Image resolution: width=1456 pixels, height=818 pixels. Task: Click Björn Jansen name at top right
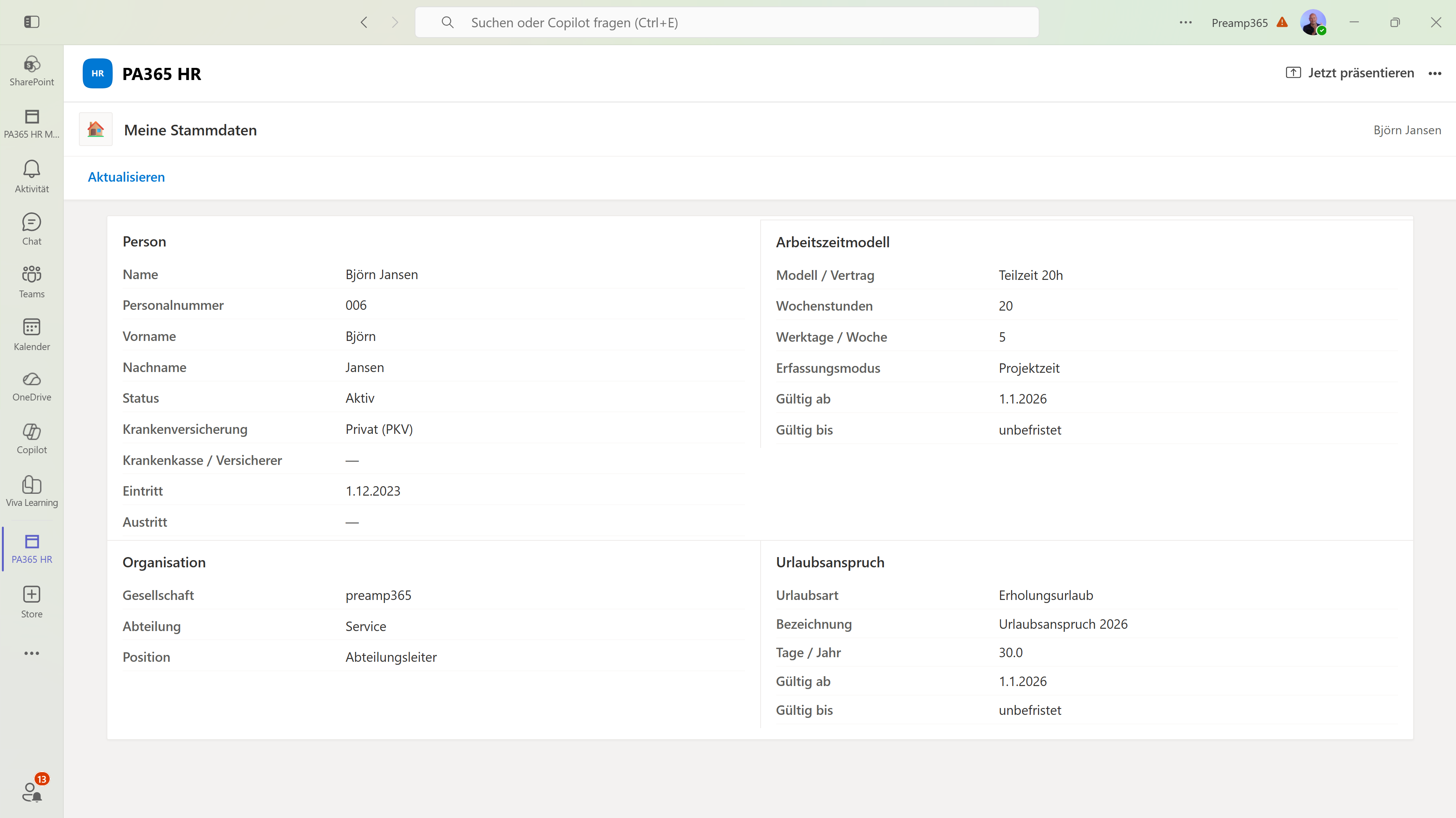(1407, 130)
